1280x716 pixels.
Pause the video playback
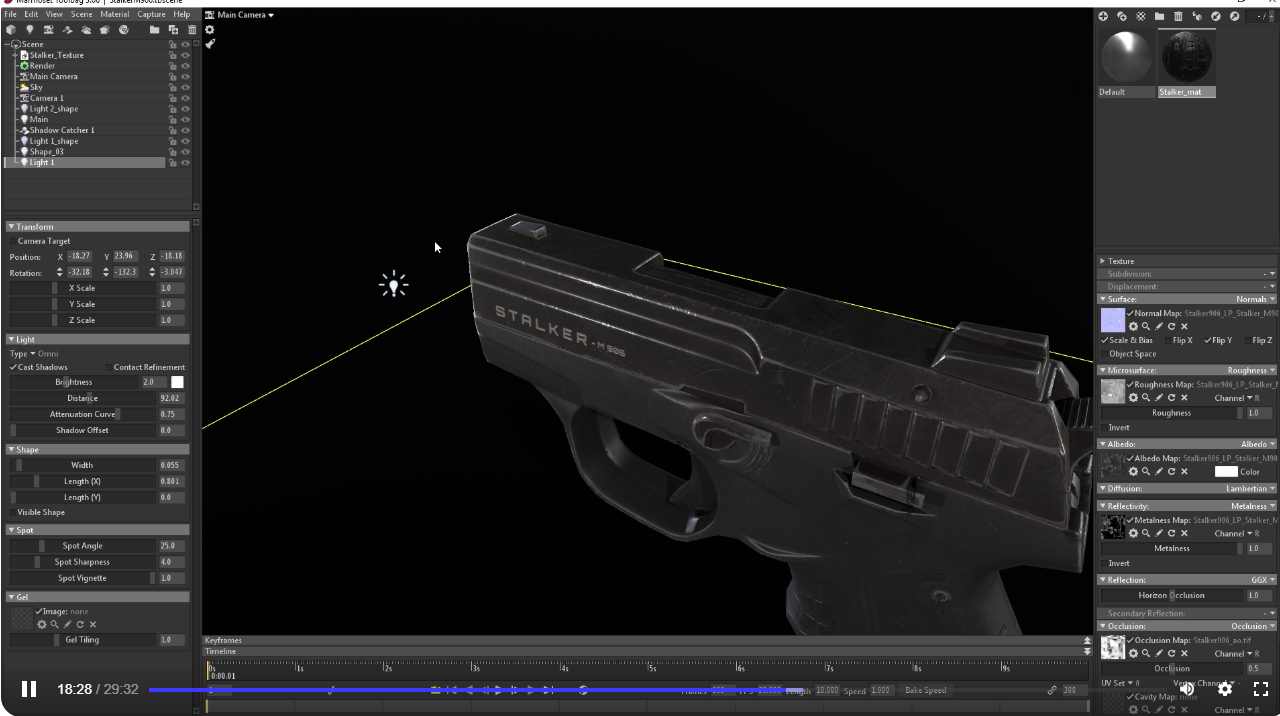(29, 689)
